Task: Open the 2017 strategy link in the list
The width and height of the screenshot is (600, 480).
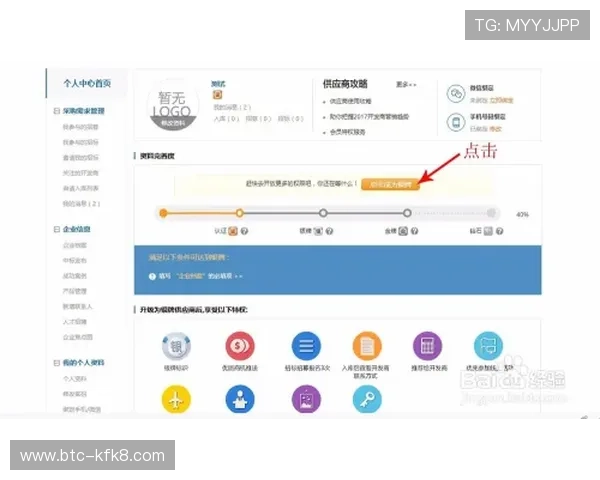Action: [x=369, y=117]
